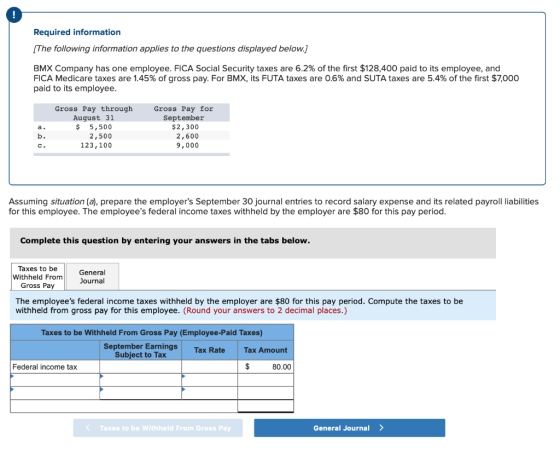Click the Federal income tax earnings subject cell
560x450 pixels.
click(140, 367)
